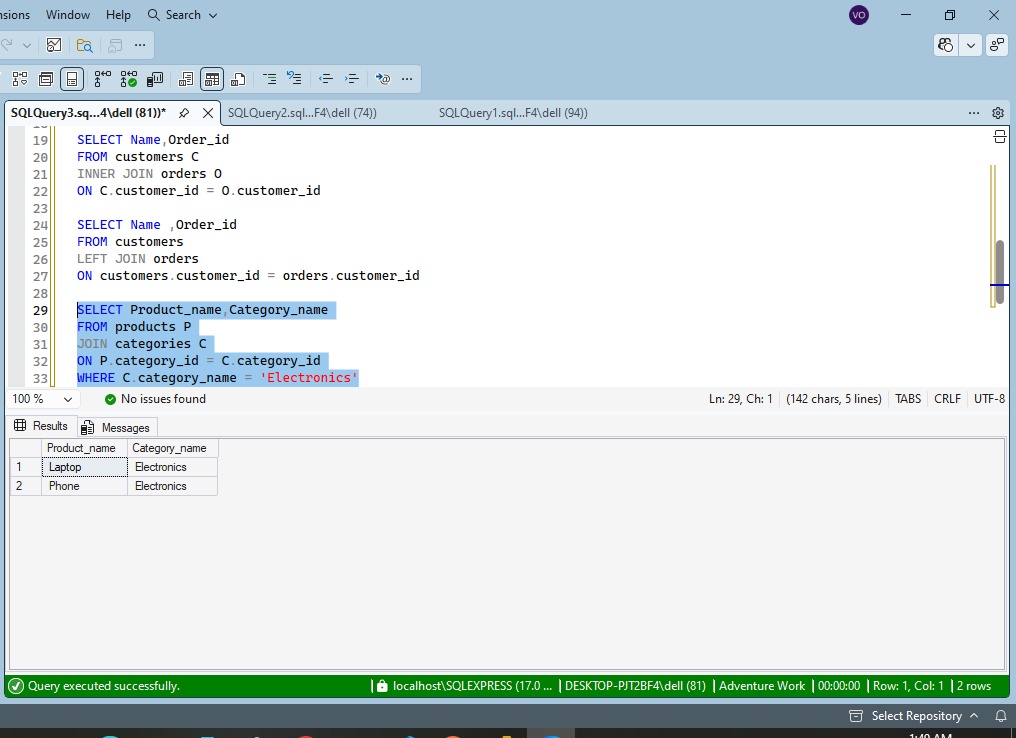
Task: Click the share feedback person icon
Action: pos(997,45)
